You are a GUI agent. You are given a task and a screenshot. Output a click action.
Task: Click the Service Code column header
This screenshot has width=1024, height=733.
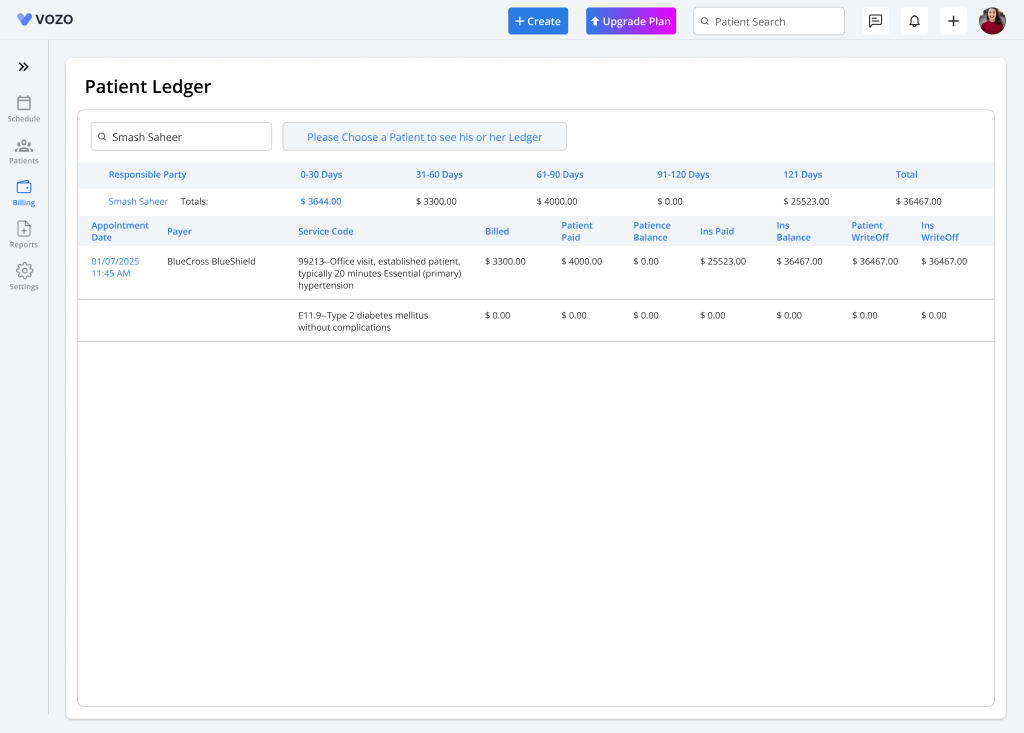click(x=325, y=231)
